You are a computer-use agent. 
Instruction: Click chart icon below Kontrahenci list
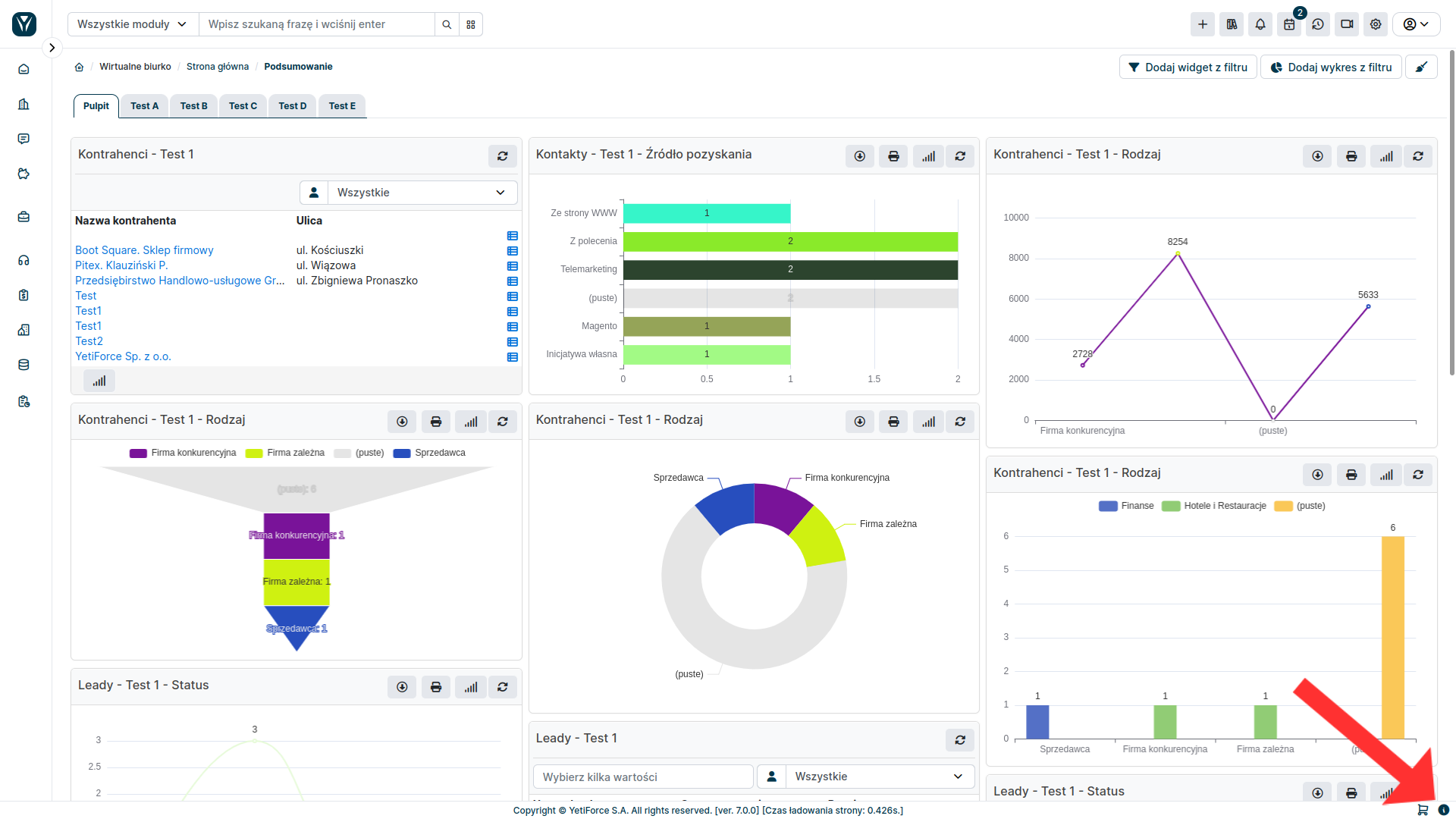[99, 381]
